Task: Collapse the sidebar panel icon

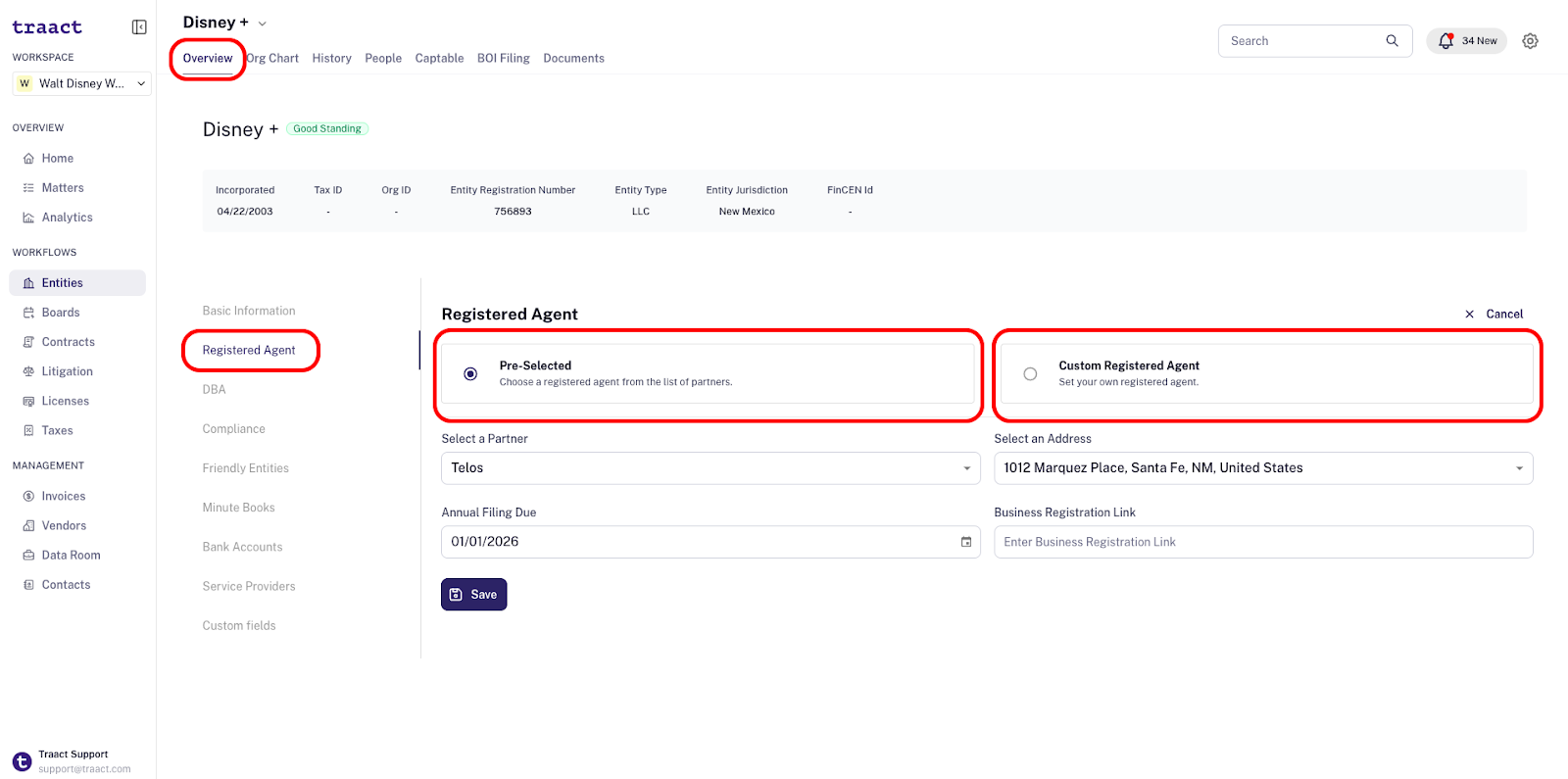Action: pos(139,27)
